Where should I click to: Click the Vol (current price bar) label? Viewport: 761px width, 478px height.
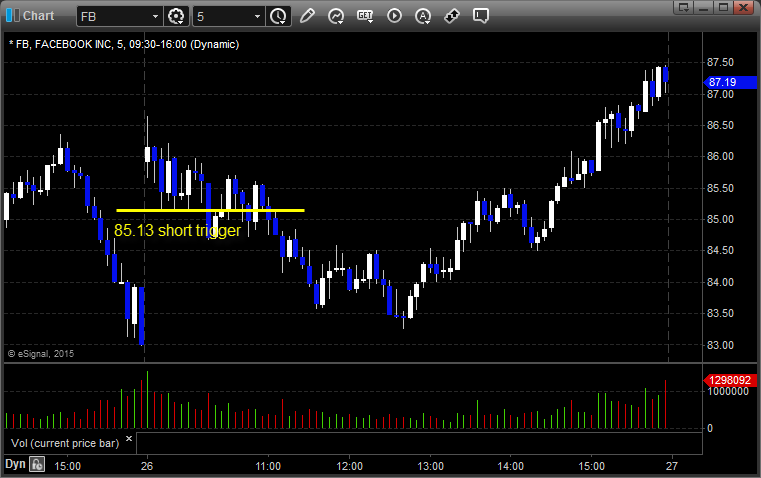point(65,443)
